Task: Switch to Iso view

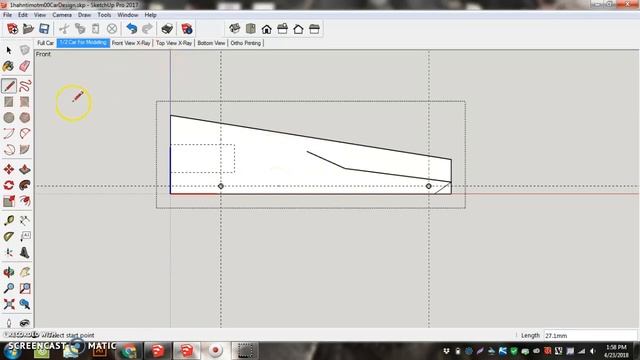Action: (x=234, y=29)
